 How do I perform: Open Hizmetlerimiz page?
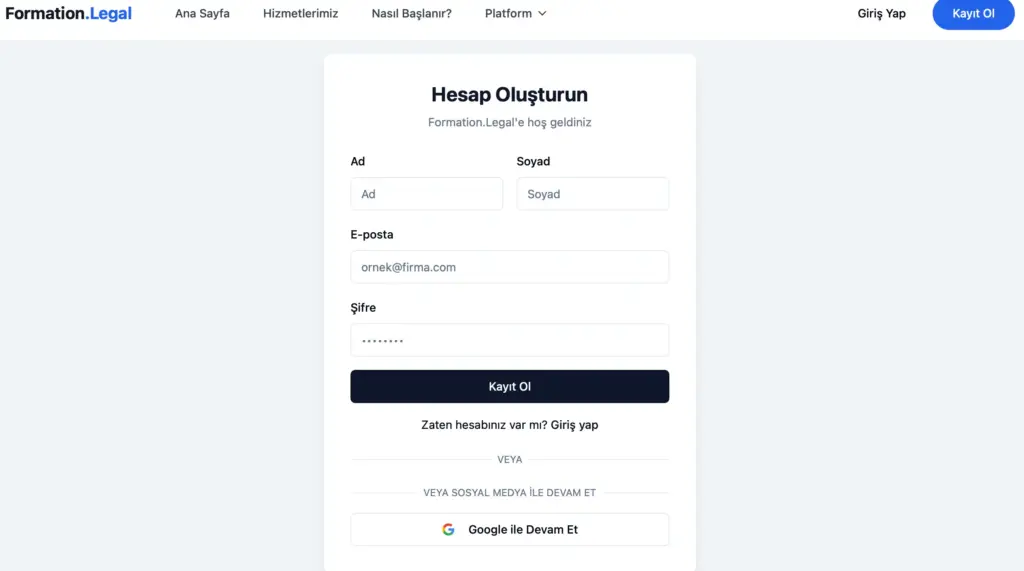[300, 13]
